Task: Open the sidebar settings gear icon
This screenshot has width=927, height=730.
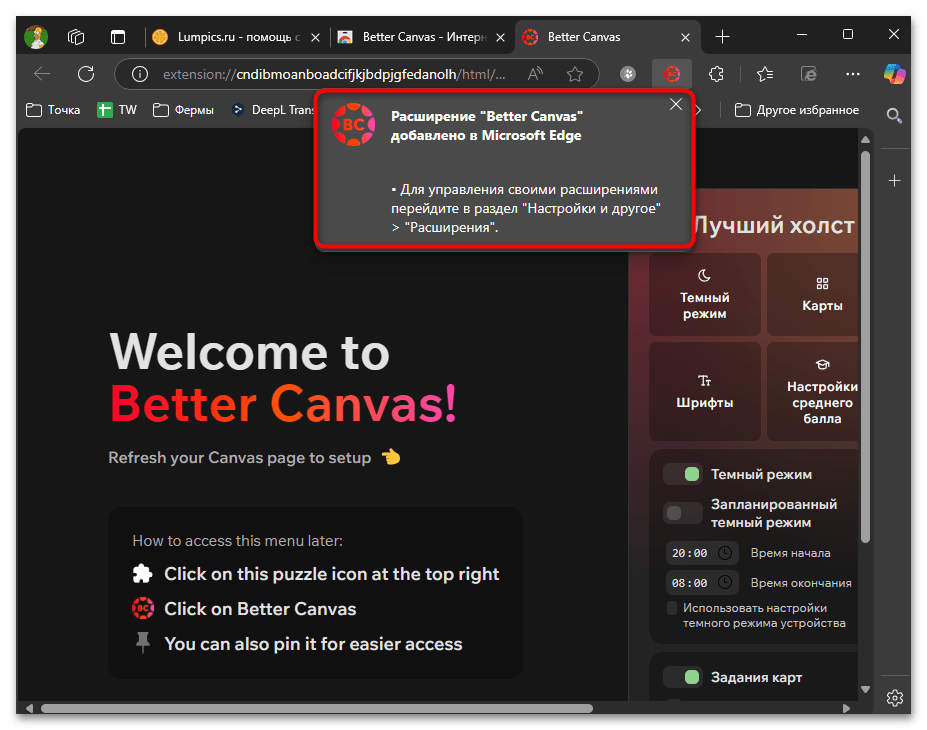Action: pyautogui.click(x=894, y=698)
